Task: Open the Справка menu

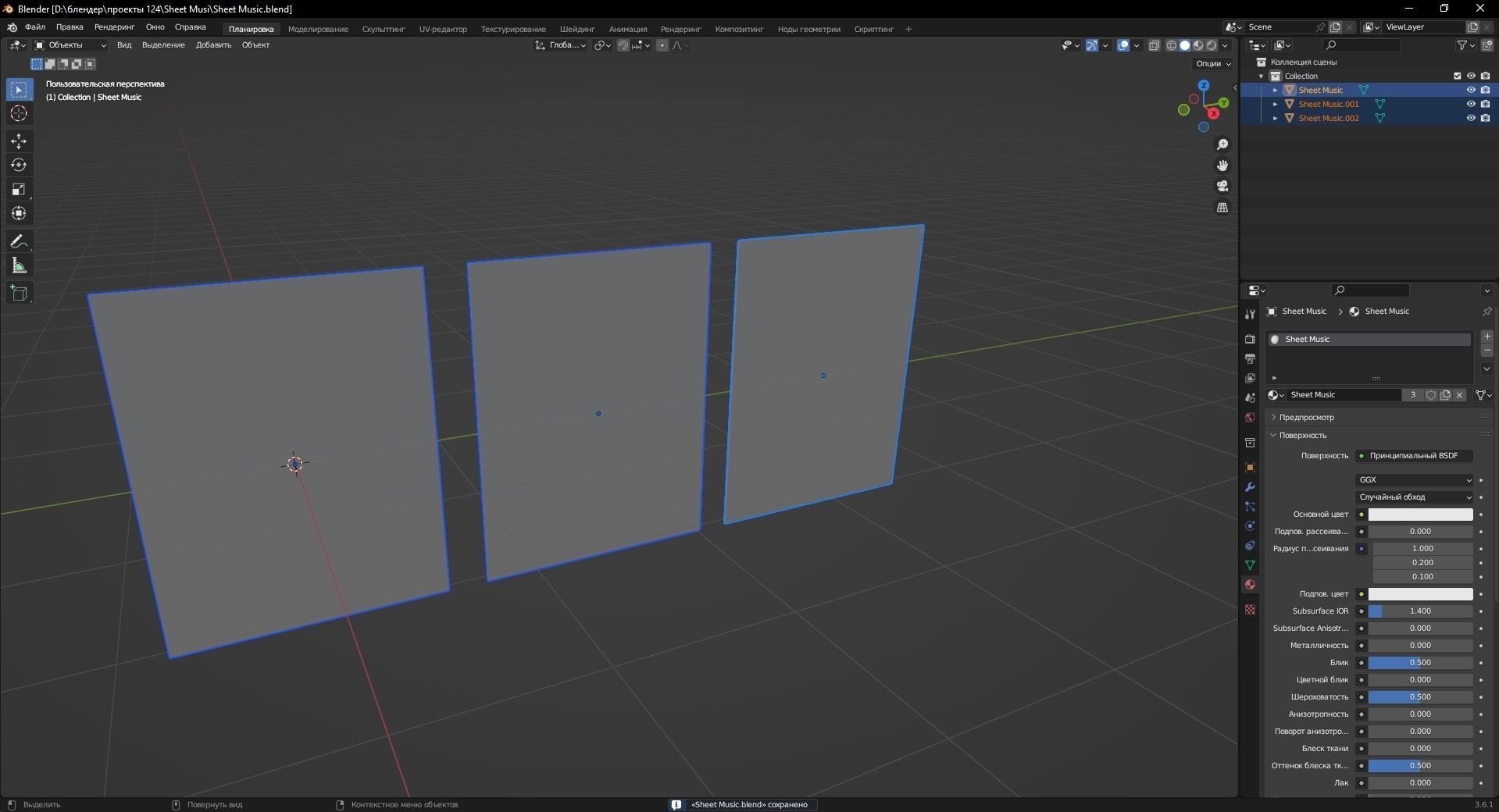Action: (x=191, y=27)
